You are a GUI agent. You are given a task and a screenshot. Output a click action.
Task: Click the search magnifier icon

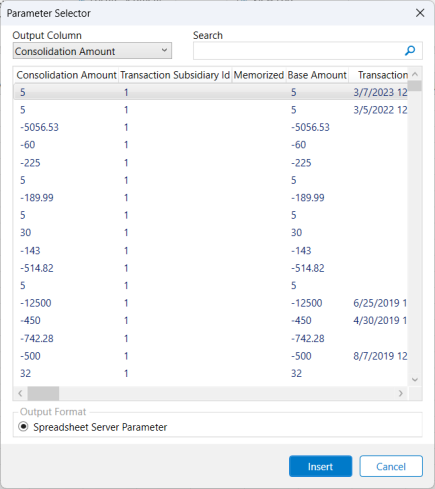410,51
